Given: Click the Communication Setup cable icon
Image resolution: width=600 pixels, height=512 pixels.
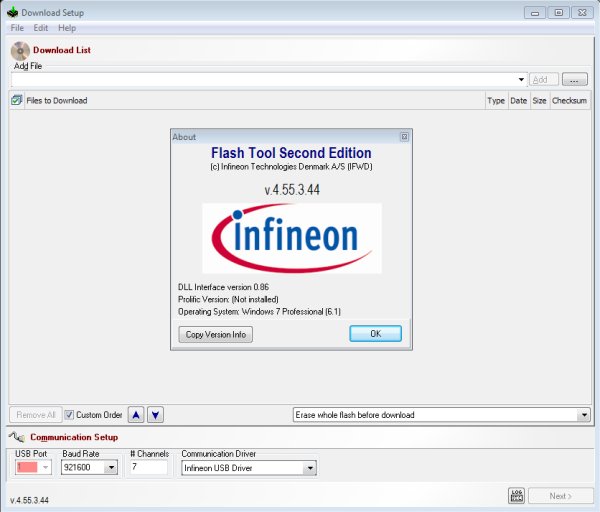Looking at the screenshot, I should pos(17,437).
